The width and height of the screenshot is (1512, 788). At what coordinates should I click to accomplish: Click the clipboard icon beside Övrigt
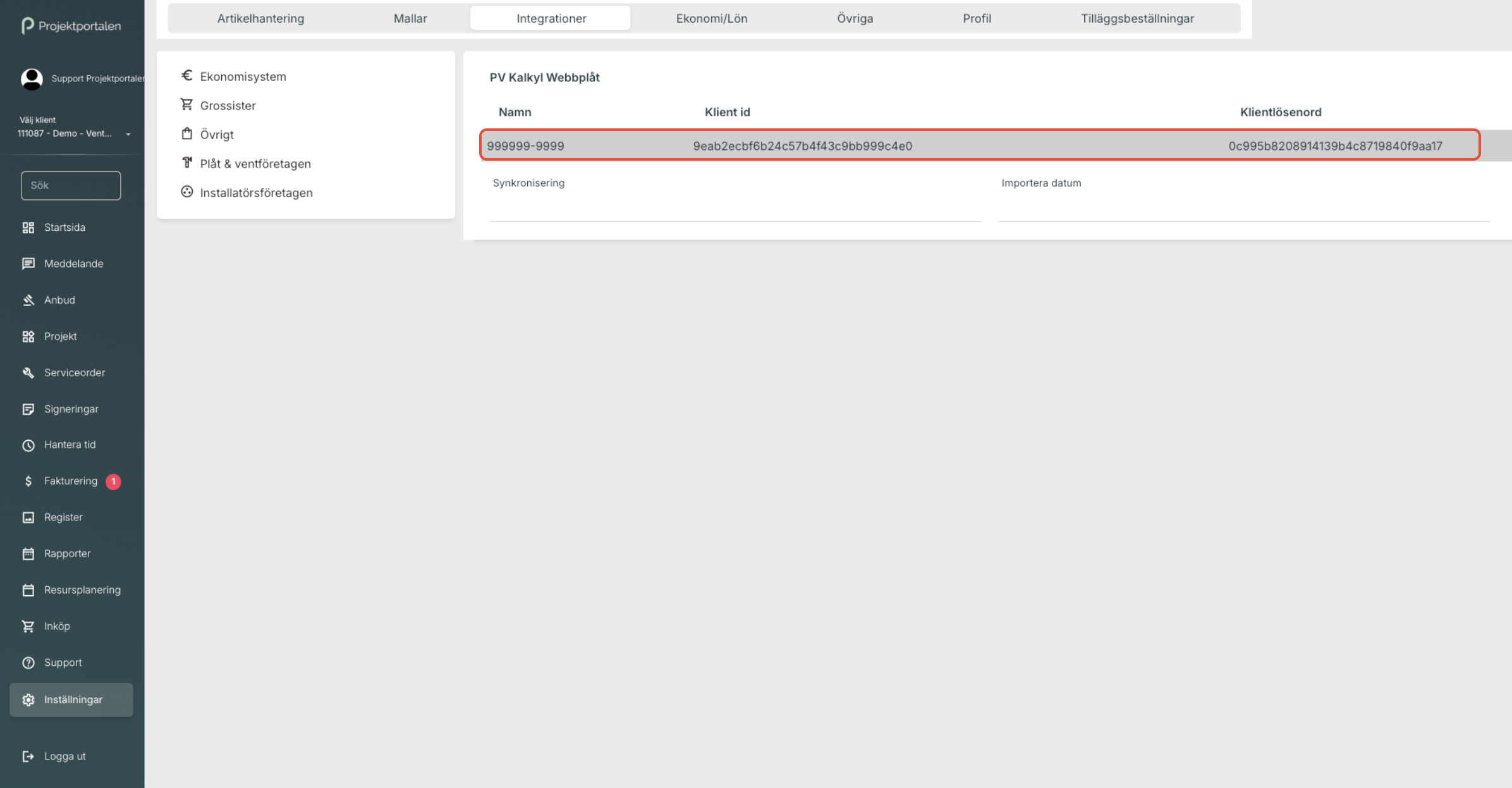[x=186, y=133]
